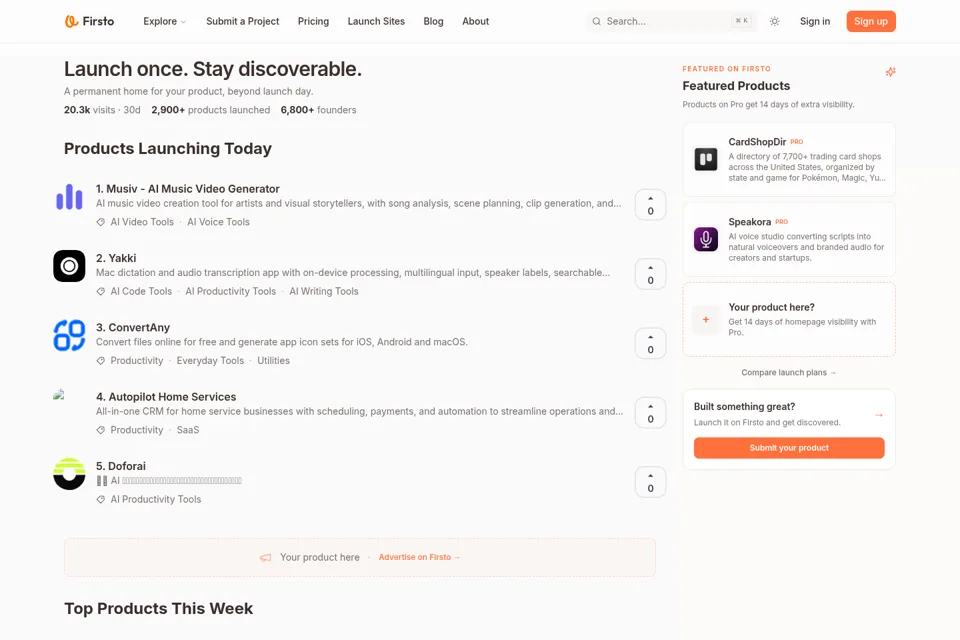This screenshot has width=960, height=640.
Task: Open the ConvertAny blue logo icon
Action: (x=69, y=336)
